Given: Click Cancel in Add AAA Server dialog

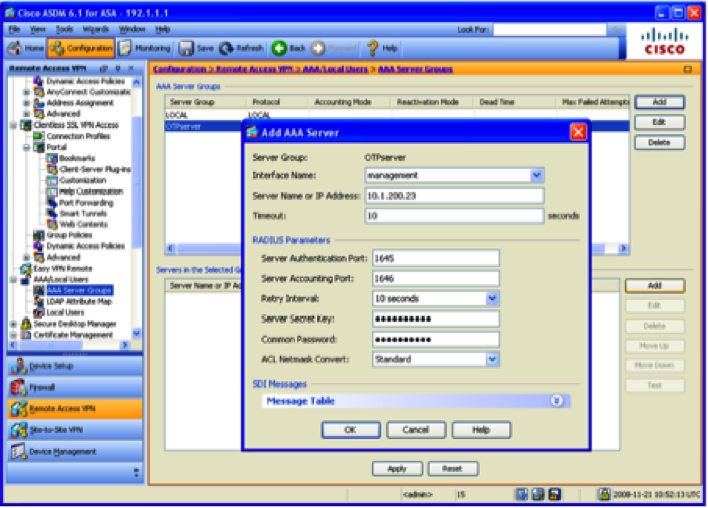Looking at the screenshot, I should coord(416,430).
